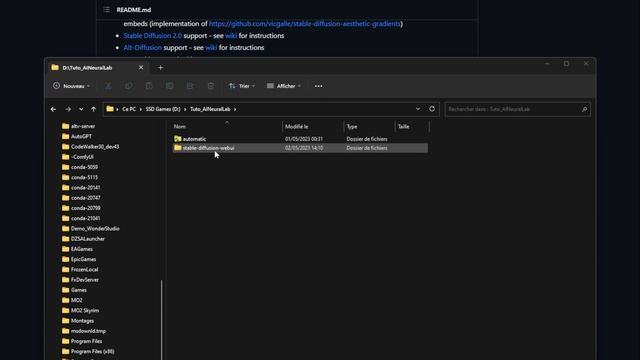Expand the recent locations chevron
The width and height of the screenshot is (640, 360).
(x=81, y=109)
